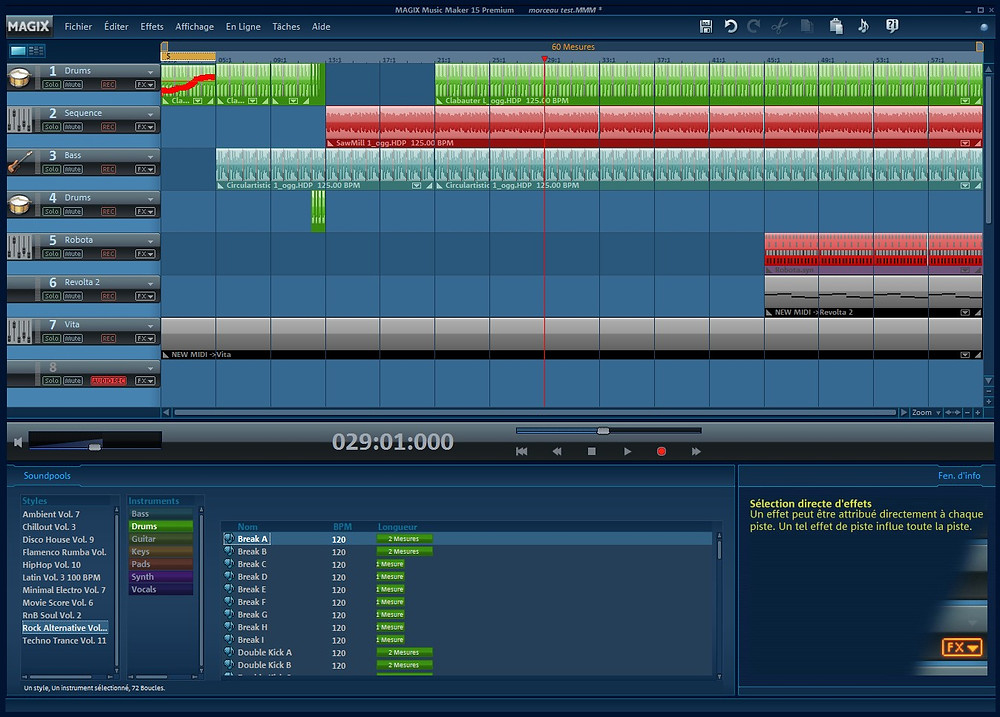This screenshot has height=717, width=1000.
Task: Toggle Mute on track 7 Vita
Action: [73, 339]
